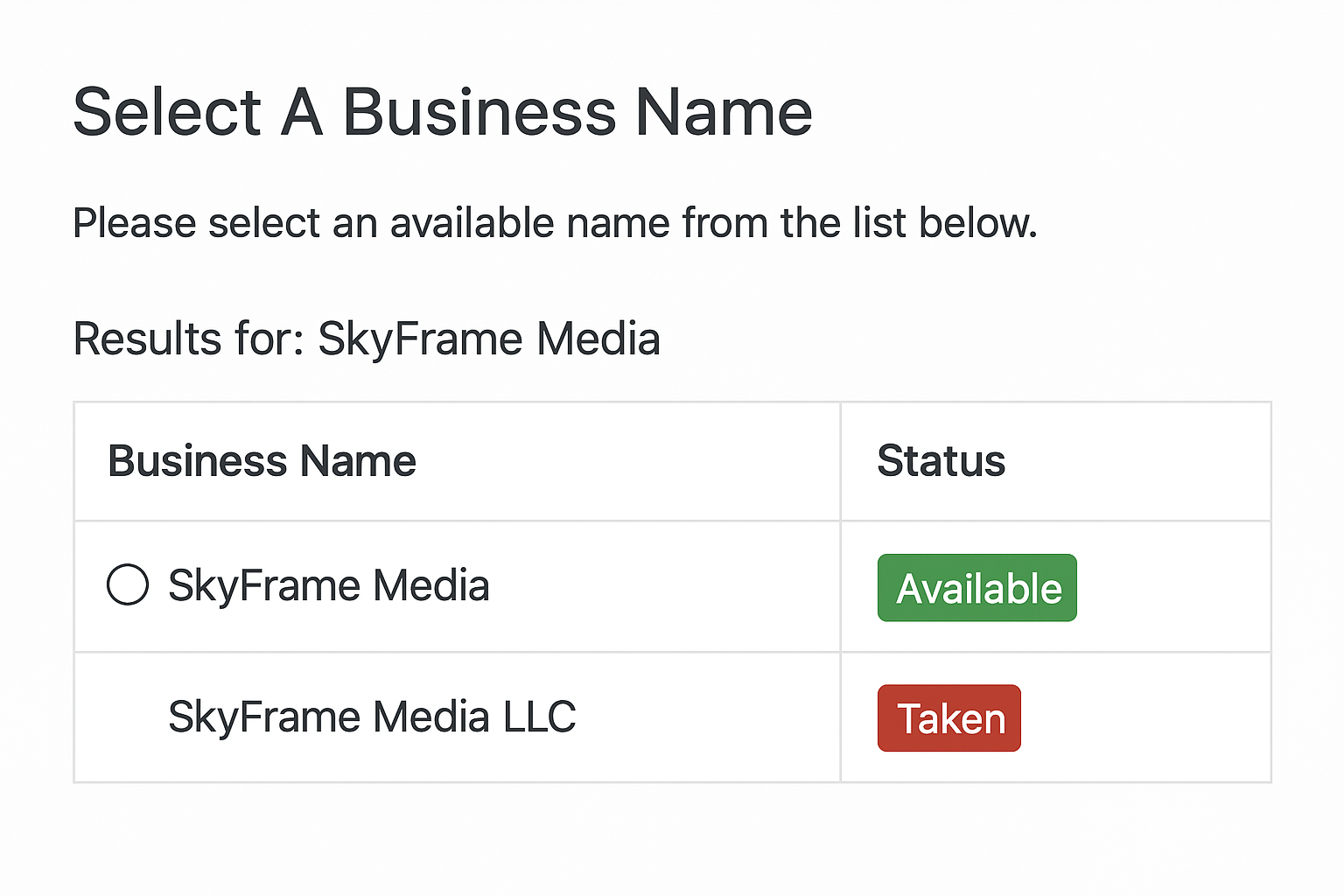Click the word 'Media' in the available row
The height and width of the screenshot is (896, 1344).
point(431,585)
